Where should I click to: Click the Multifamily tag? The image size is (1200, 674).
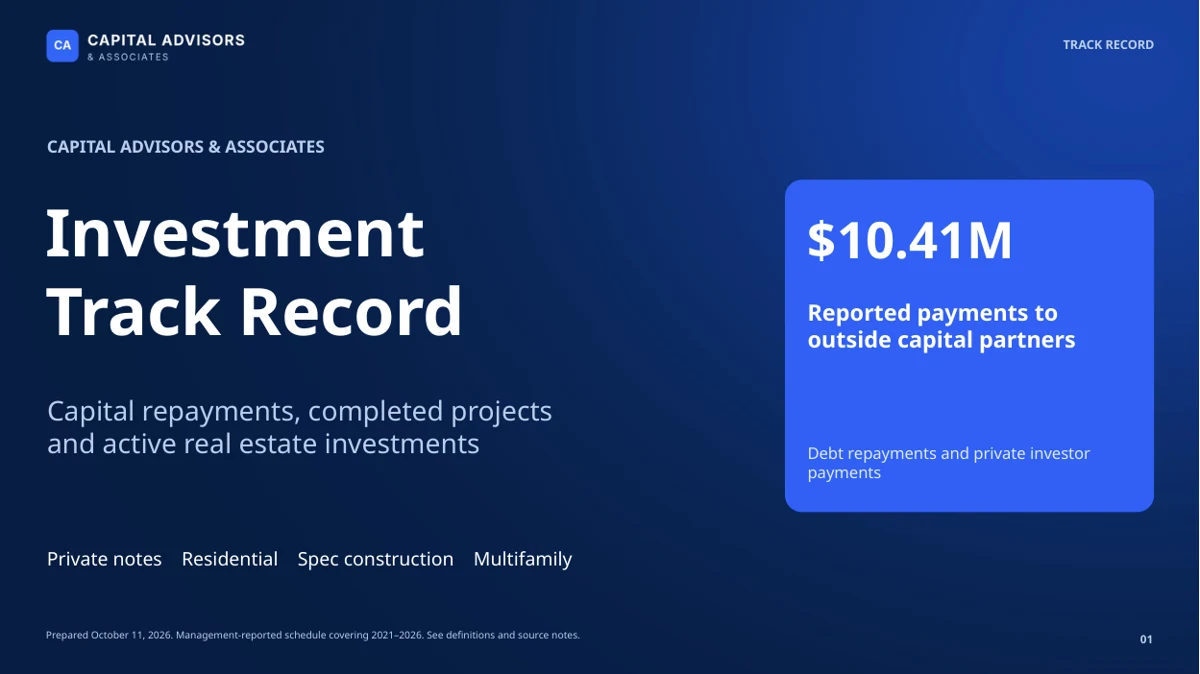[522, 559]
